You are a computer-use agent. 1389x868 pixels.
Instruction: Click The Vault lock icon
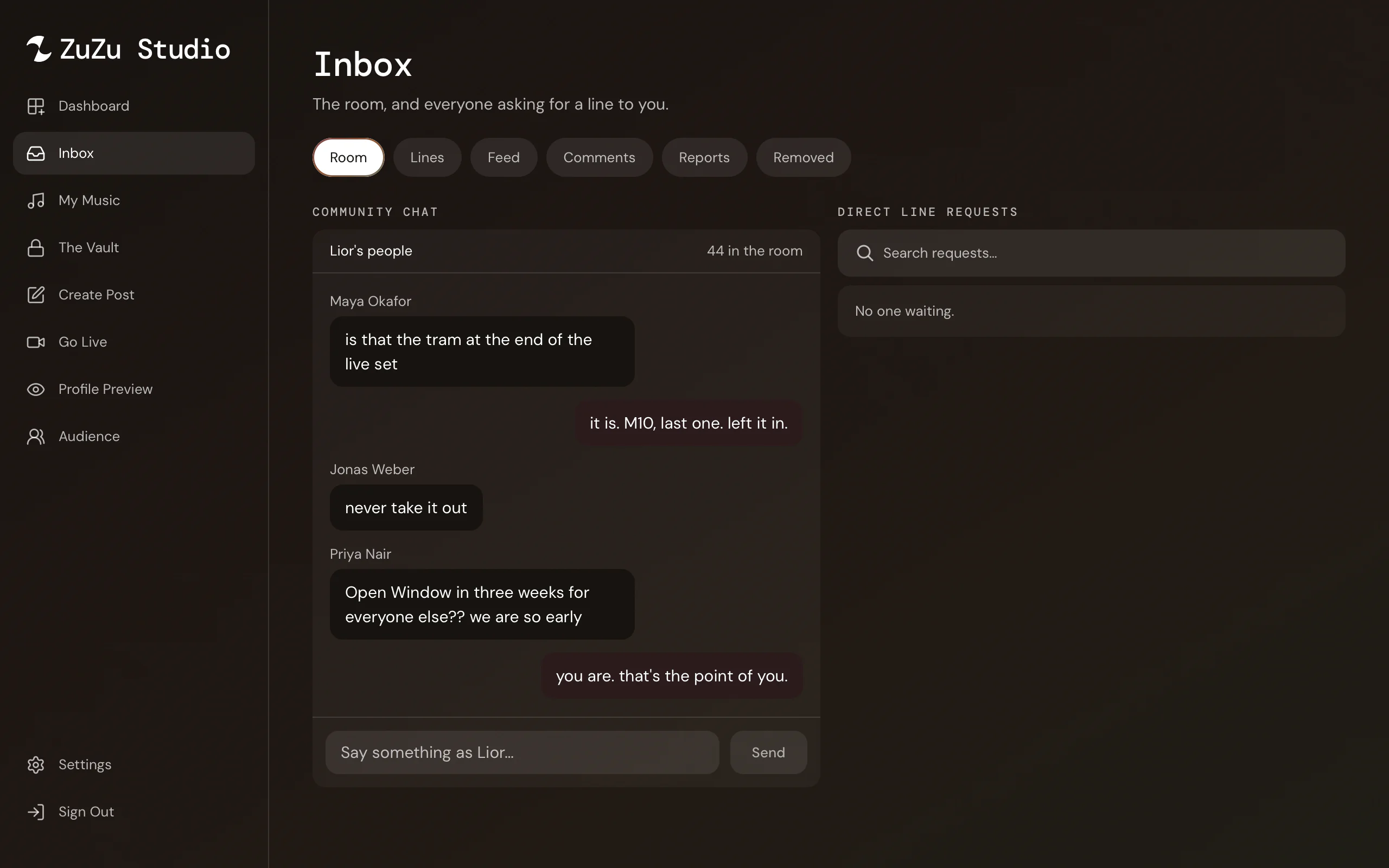[x=36, y=247]
